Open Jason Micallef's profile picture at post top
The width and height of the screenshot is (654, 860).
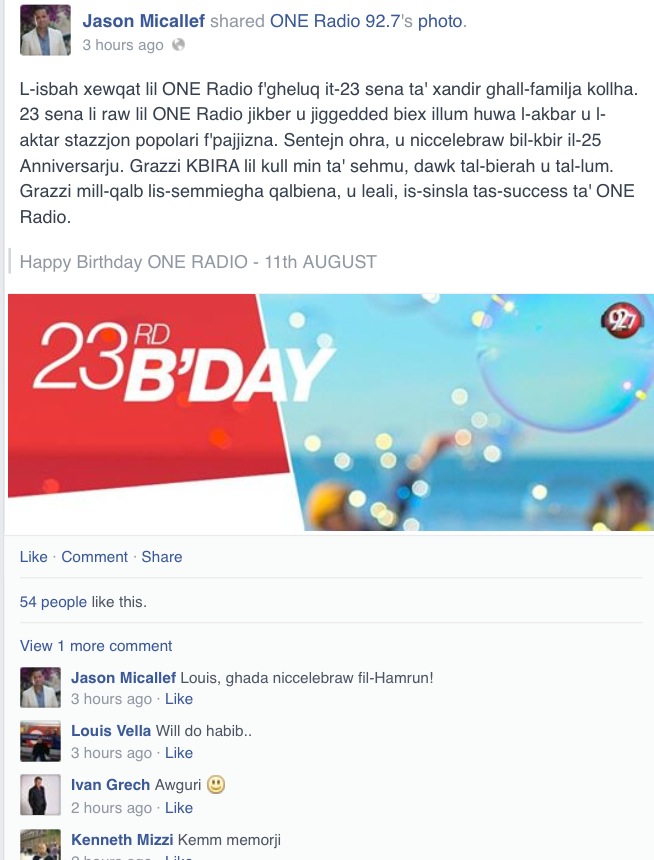pos(46,30)
